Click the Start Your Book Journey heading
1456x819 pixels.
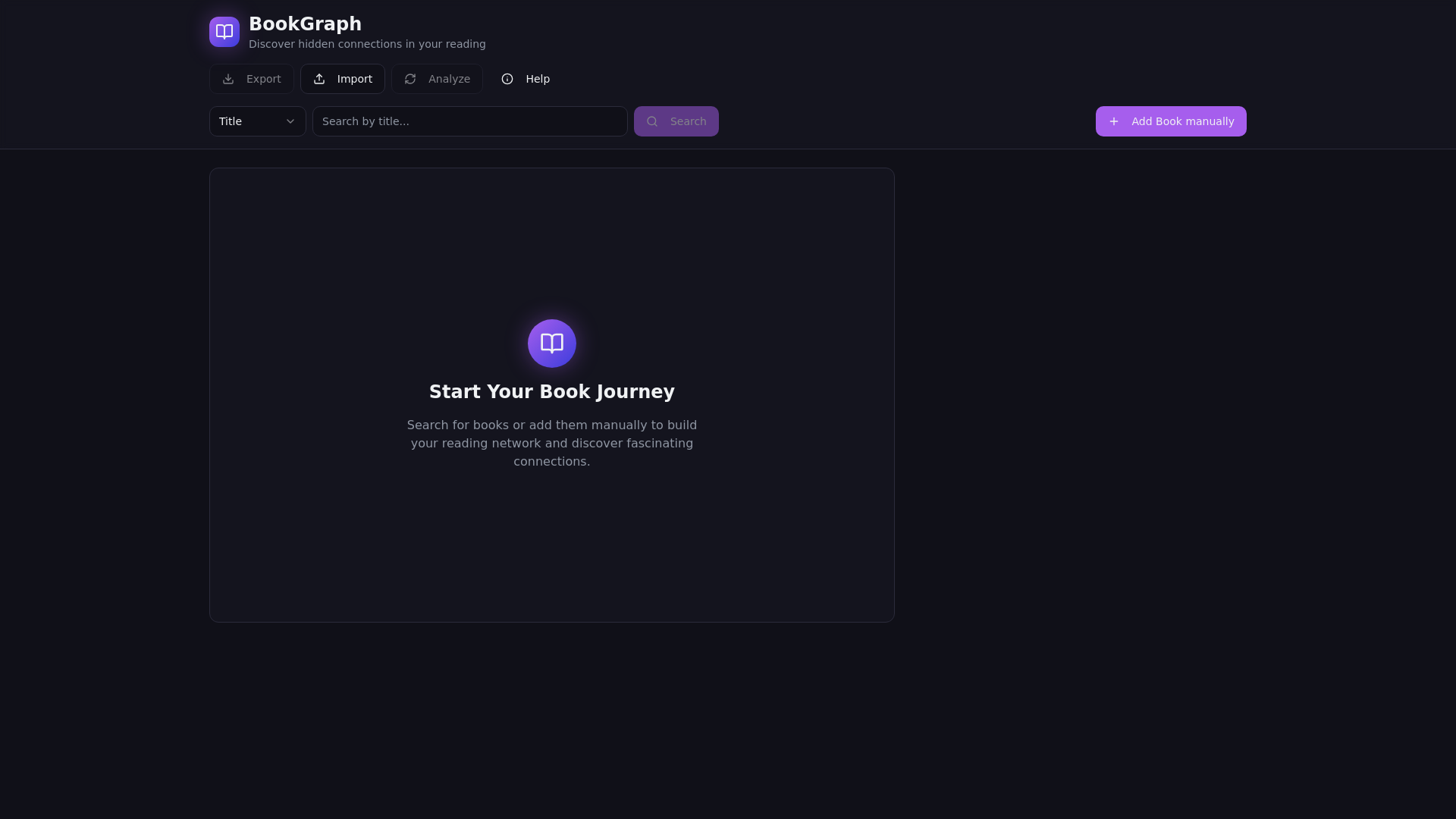[551, 392]
